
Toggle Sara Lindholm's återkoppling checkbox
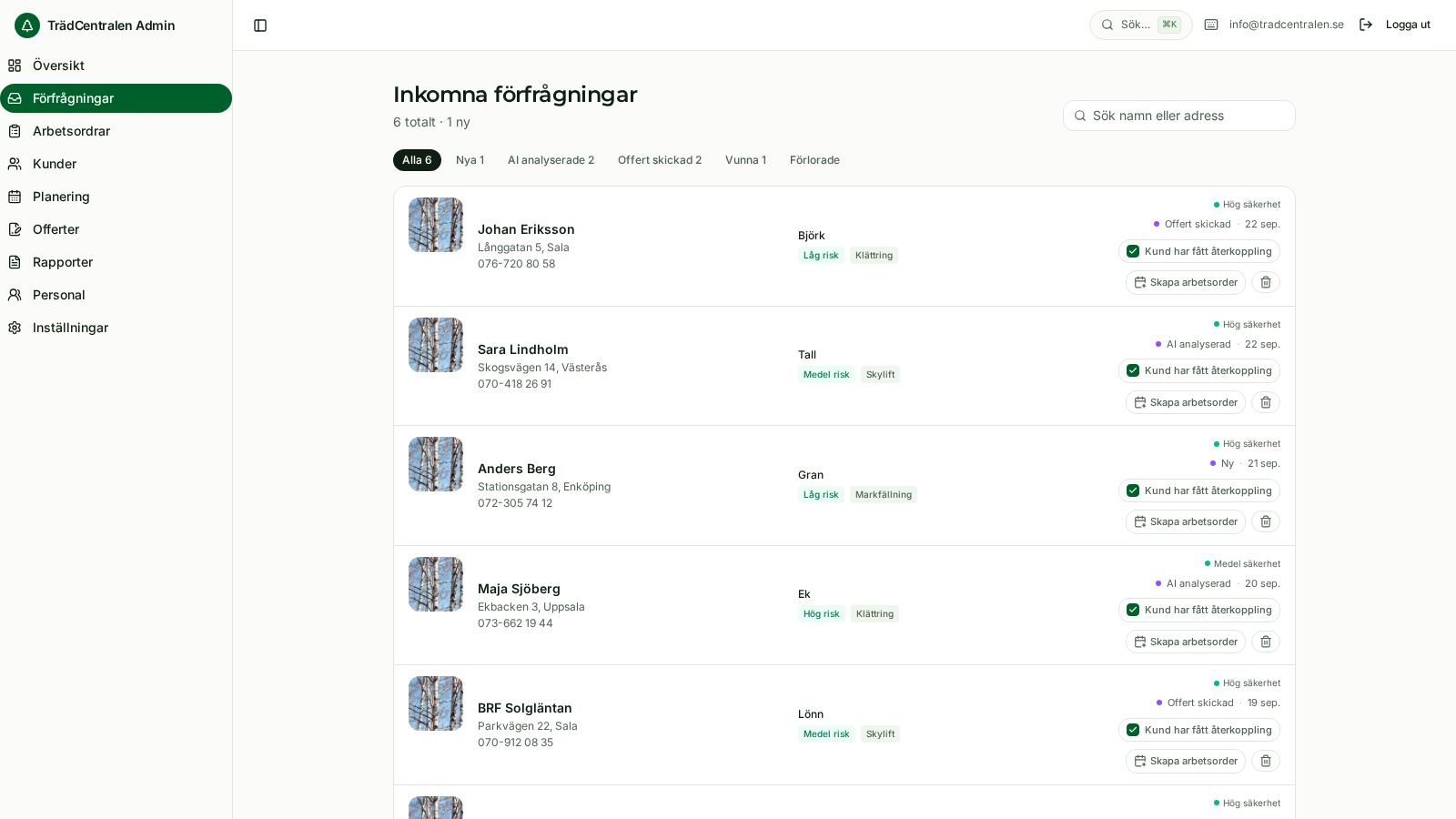(1133, 370)
